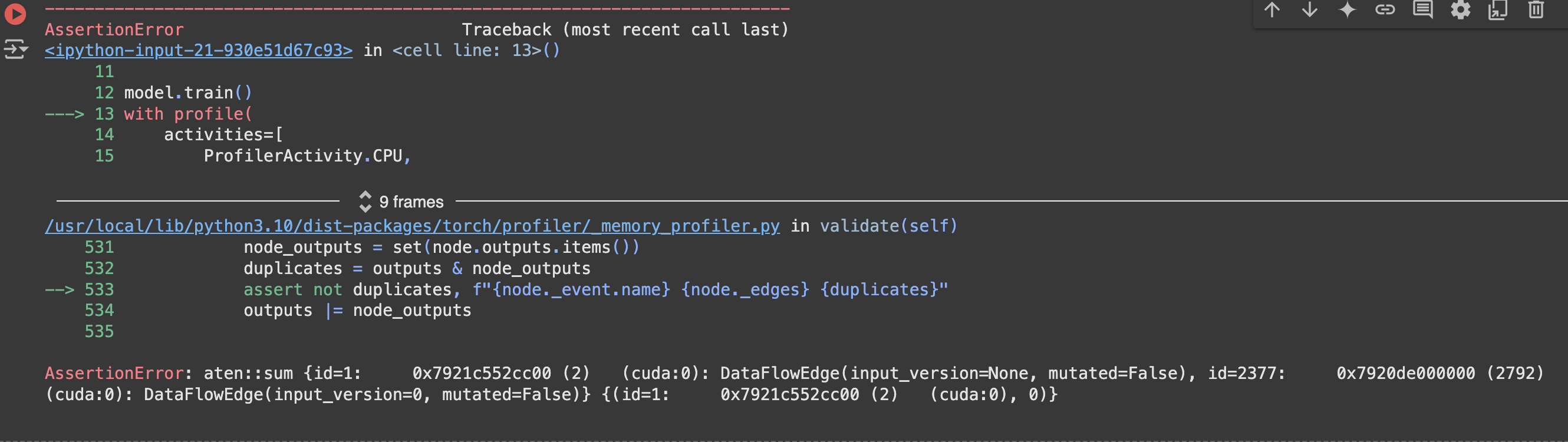The height and width of the screenshot is (442, 1568).
Task: Open cell settings with the gear icon
Action: 1460,10
